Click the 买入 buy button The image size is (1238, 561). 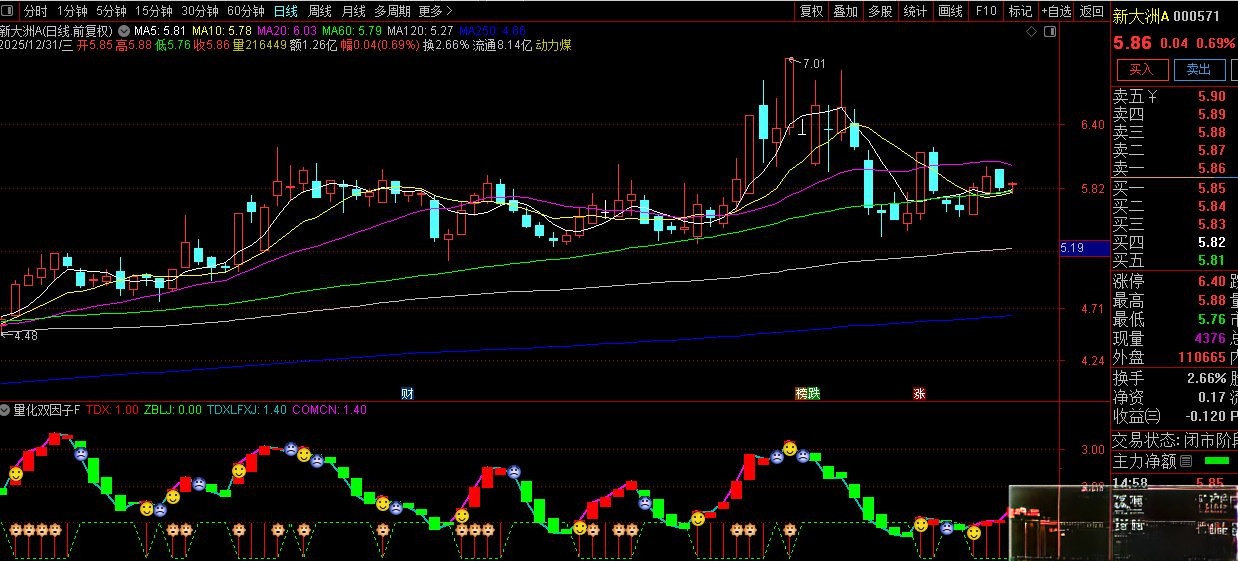(1141, 69)
